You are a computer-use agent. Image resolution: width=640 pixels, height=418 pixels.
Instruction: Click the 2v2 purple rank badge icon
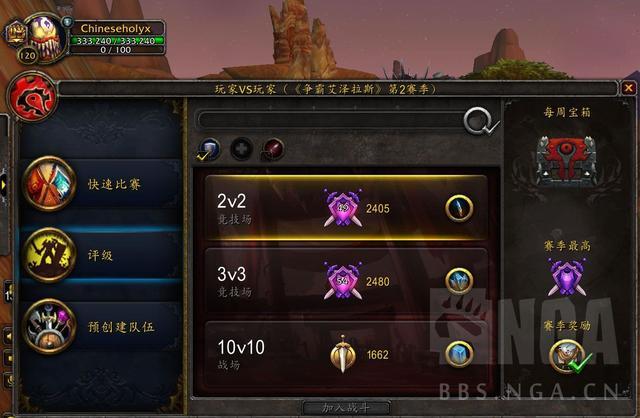343,208
